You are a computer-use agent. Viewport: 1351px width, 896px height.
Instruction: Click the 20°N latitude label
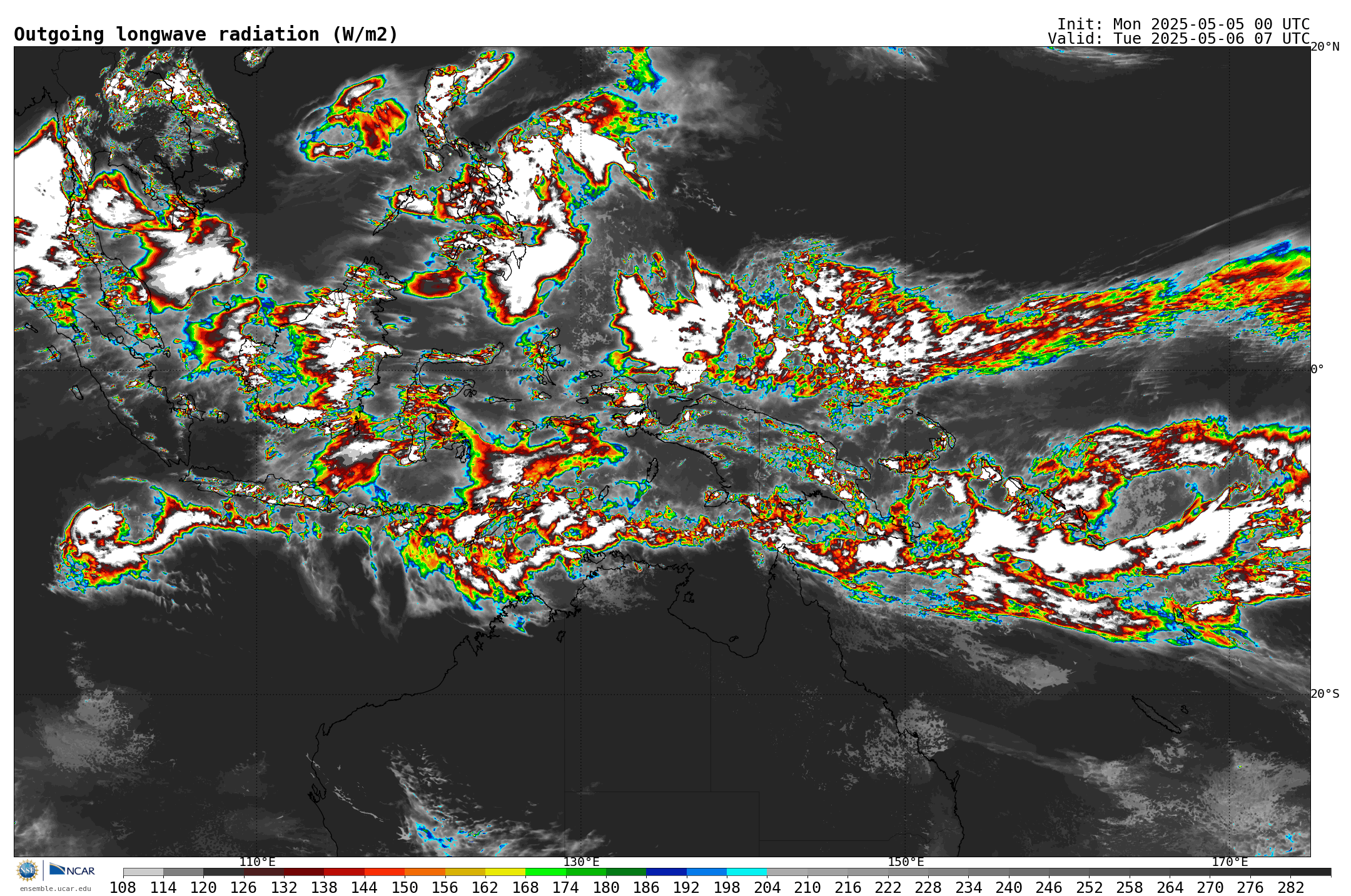click(1325, 47)
